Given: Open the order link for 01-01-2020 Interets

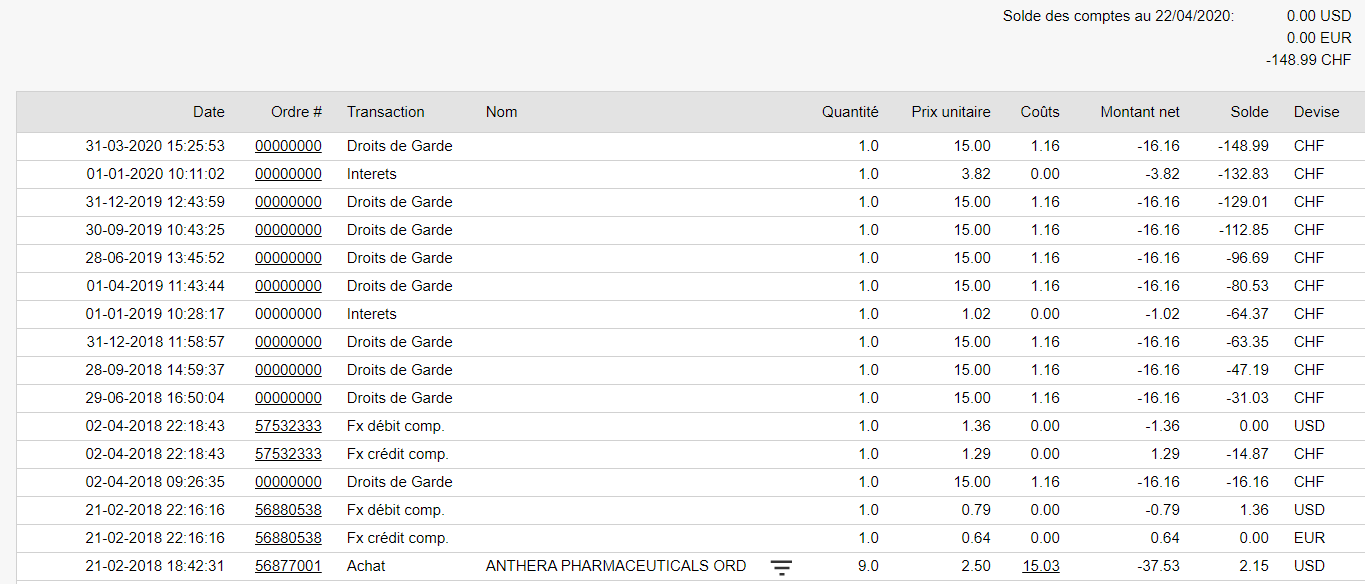Looking at the screenshot, I should coord(288,174).
